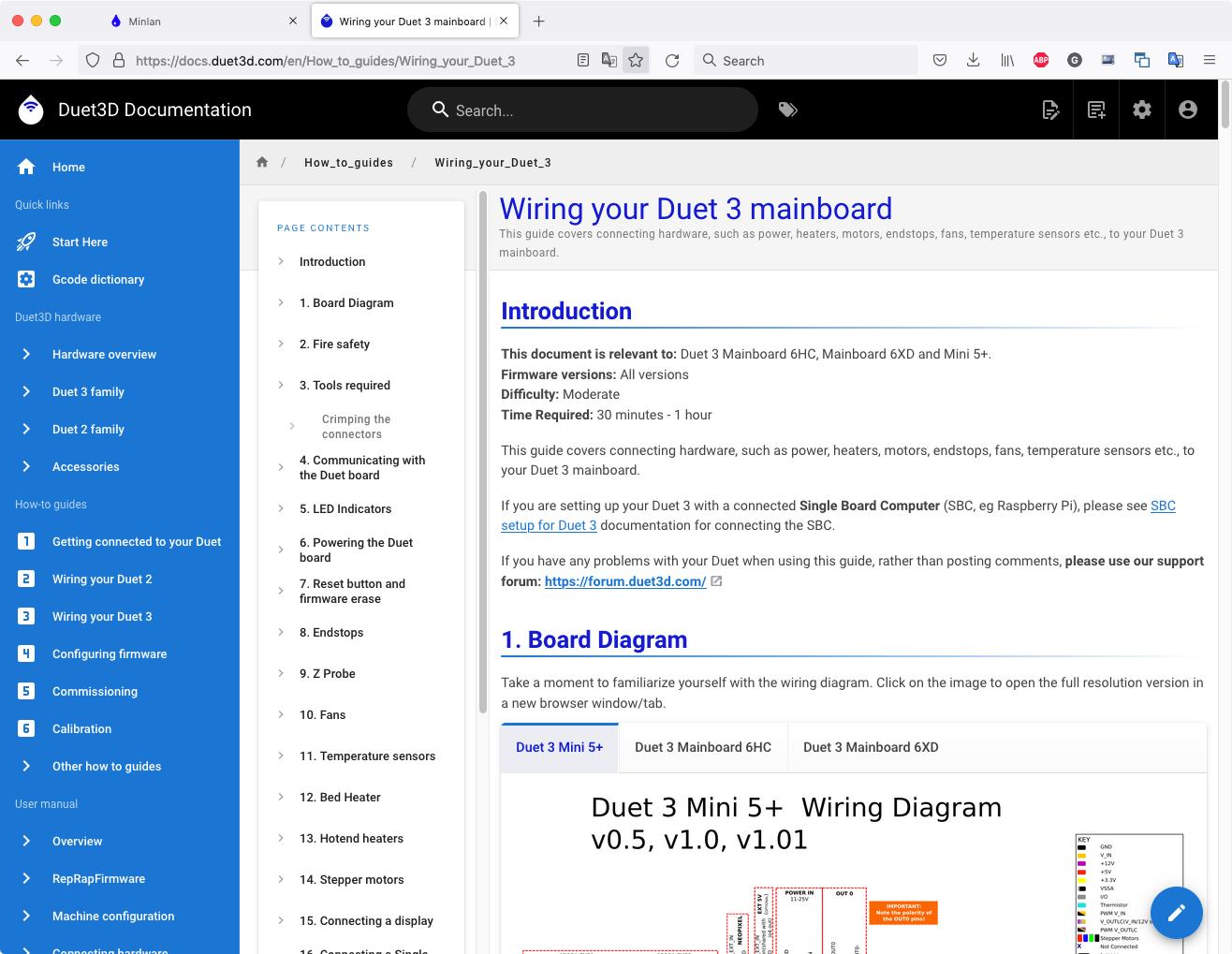Click the translate page icon in address bar
This screenshot has width=1232, height=954.
(609, 60)
